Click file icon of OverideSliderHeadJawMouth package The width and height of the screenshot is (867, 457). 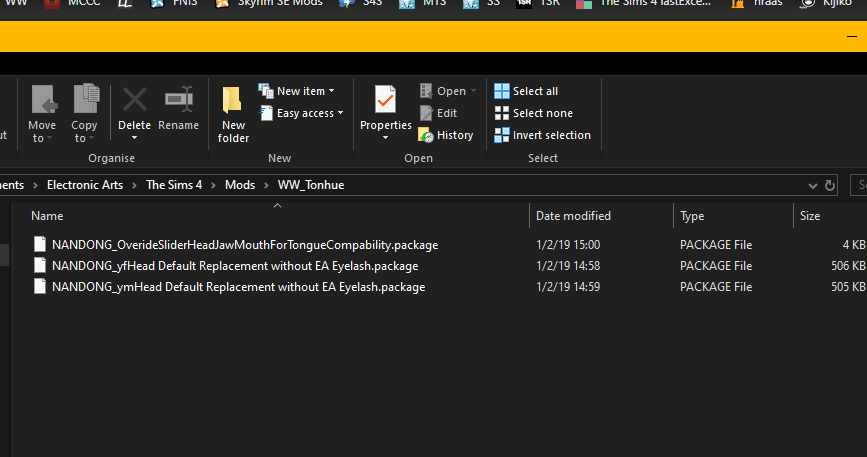pos(40,244)
